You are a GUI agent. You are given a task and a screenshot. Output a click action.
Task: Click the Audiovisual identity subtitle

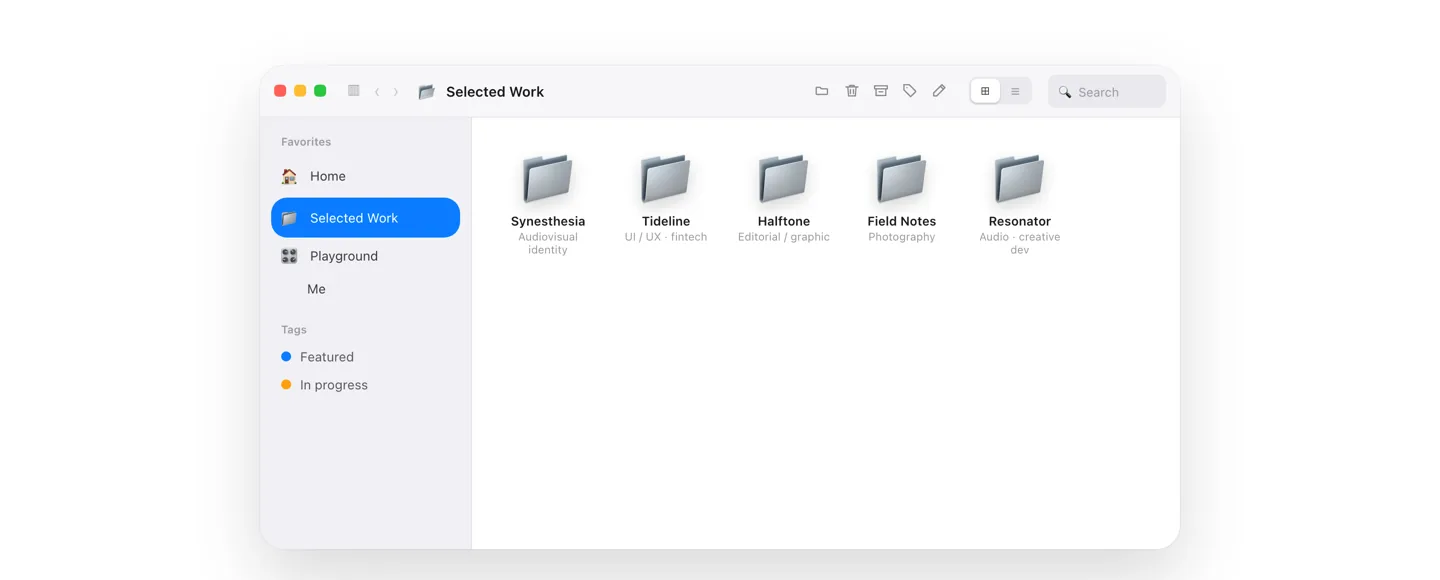pos(548,243)
